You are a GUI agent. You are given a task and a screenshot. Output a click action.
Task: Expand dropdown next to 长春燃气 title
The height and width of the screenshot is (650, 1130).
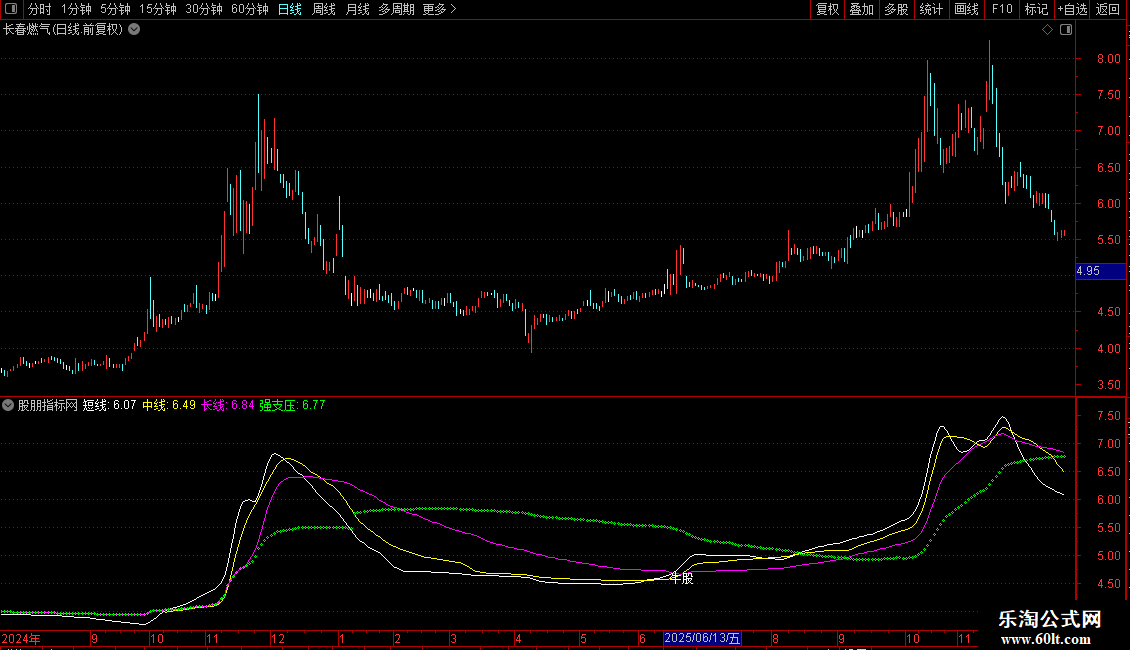tap(134, 30)
